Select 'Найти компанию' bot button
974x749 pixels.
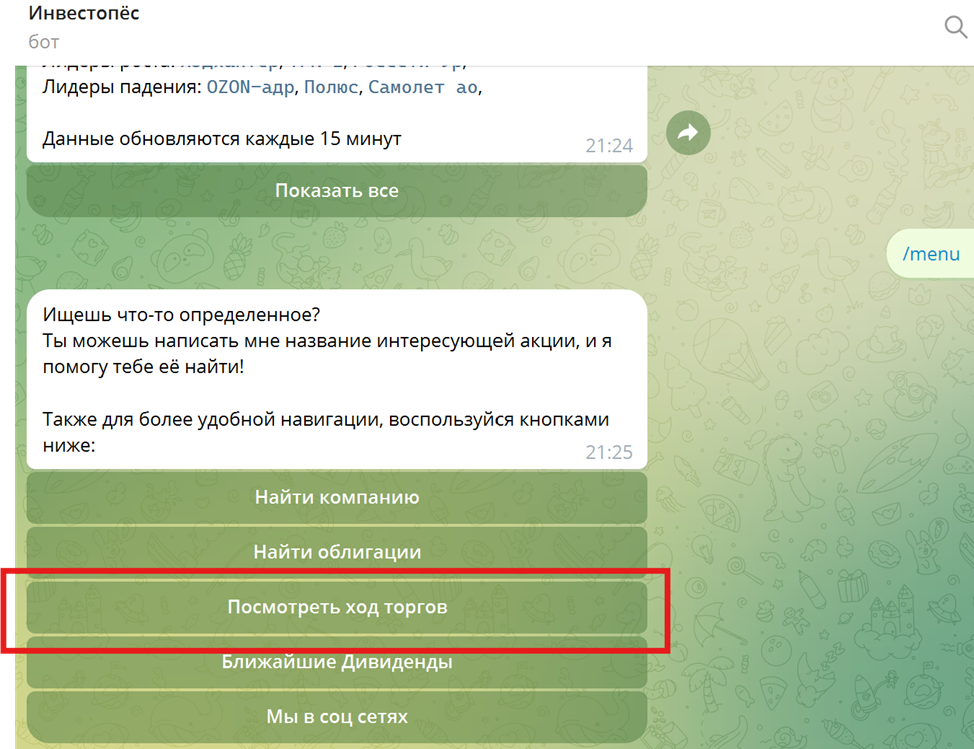click(x=337, y=497)
